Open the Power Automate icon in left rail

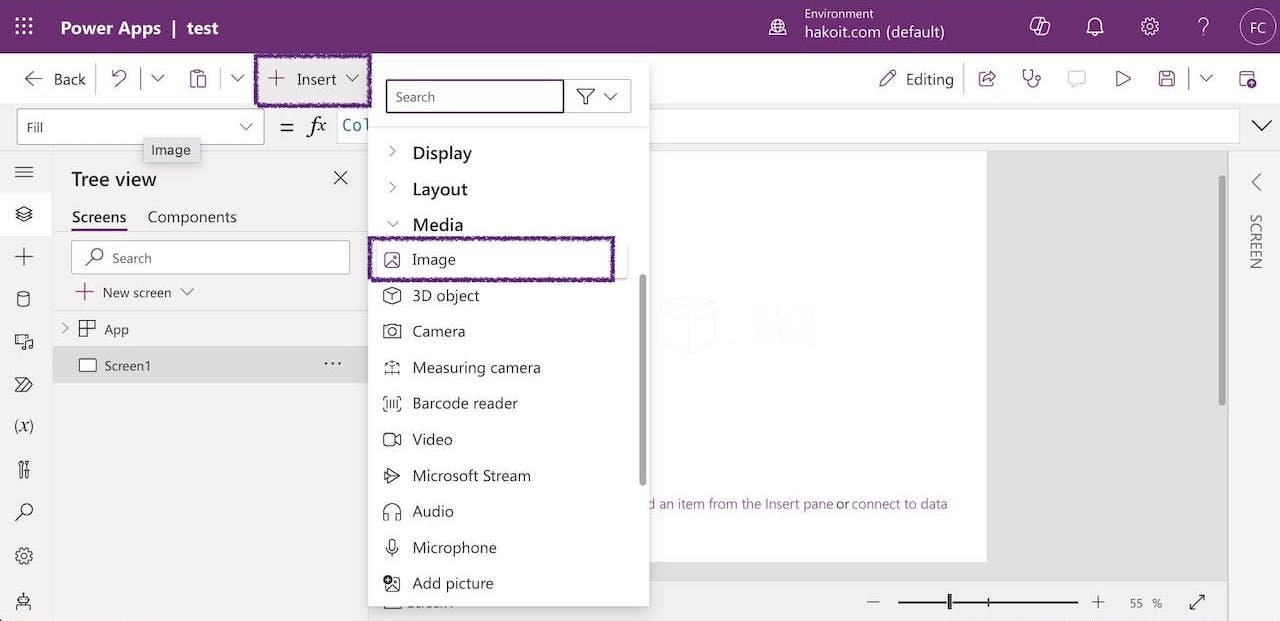pyautogui.click(x=24, y=384)
